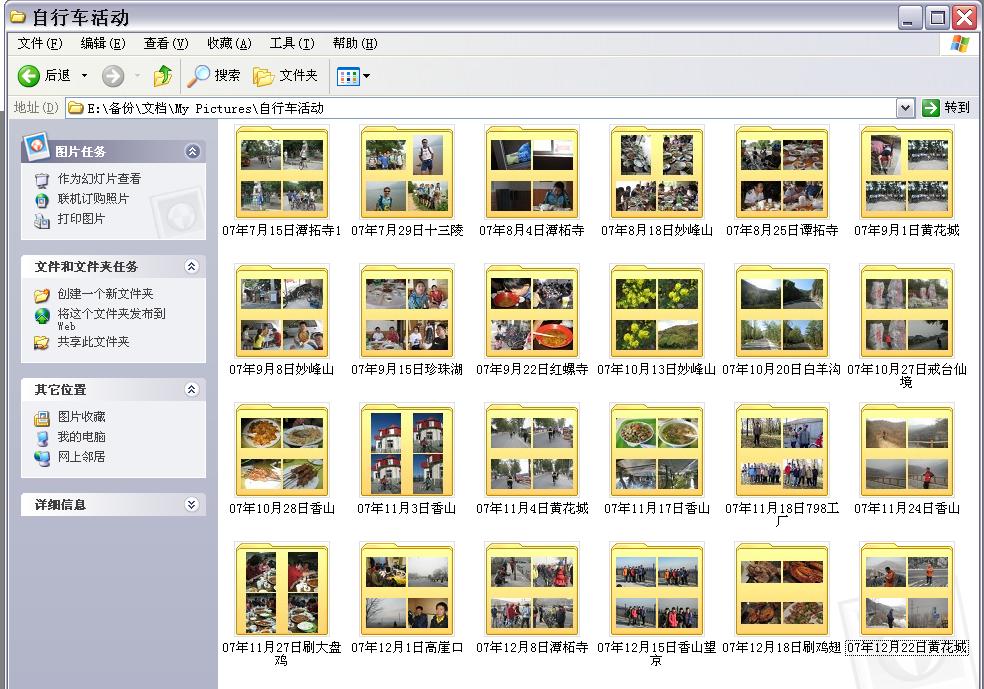Select the 07年7月29日十三陵 folder thumbnail
Screen dimensions: 984x689
pos(407,173)
